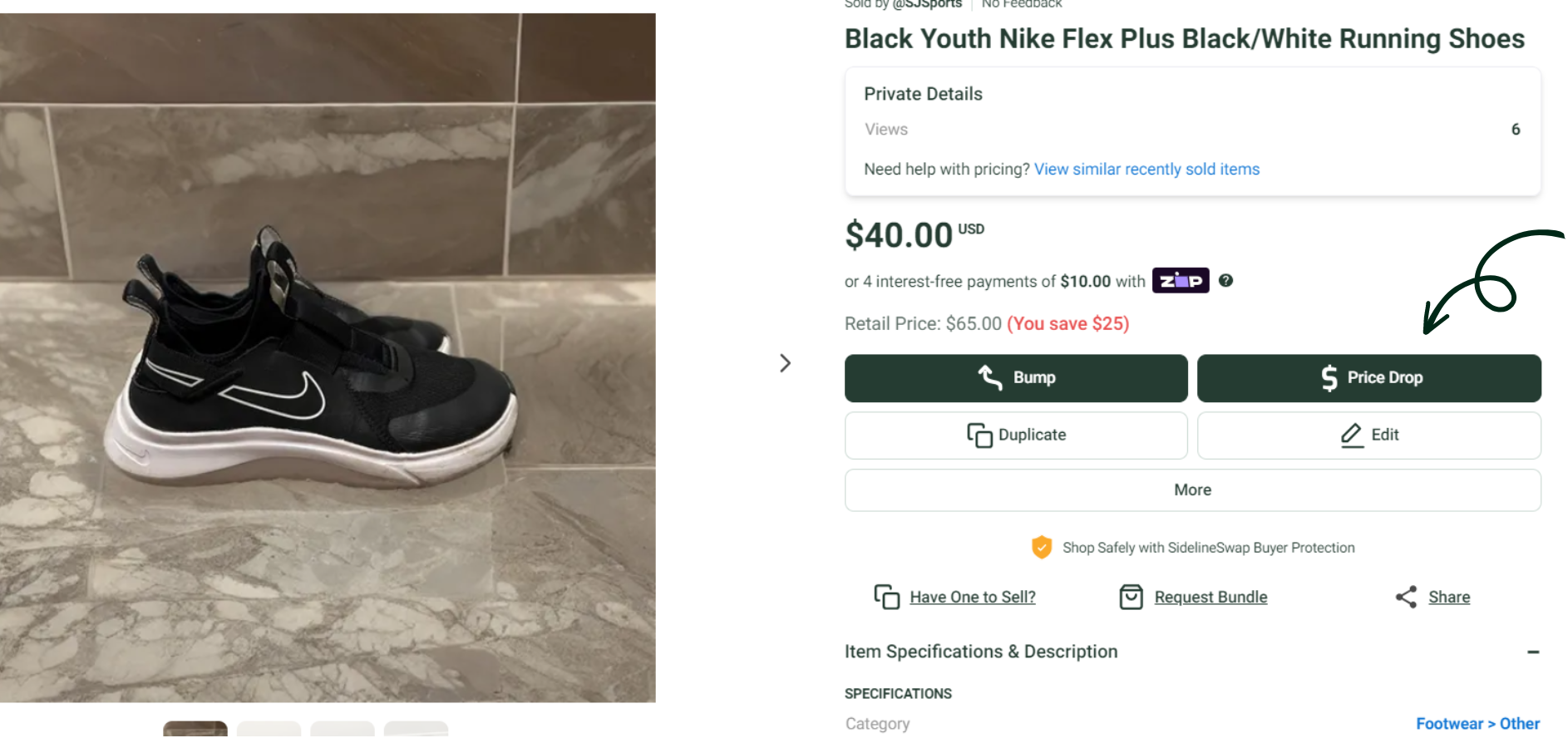Image resolution: width=1568 pixels, height=738 pixels.
Task: Click the share icon
Action: tap(1406, 597)
